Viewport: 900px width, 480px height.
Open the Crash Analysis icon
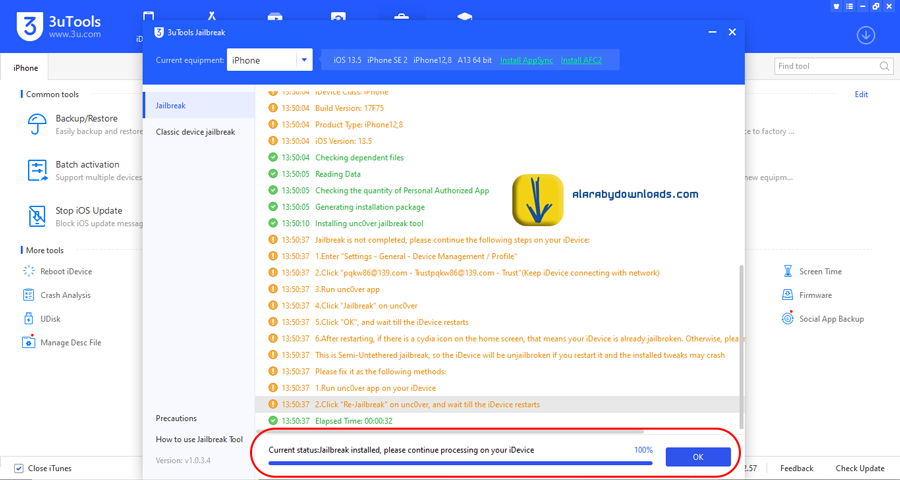pos(28,295)
